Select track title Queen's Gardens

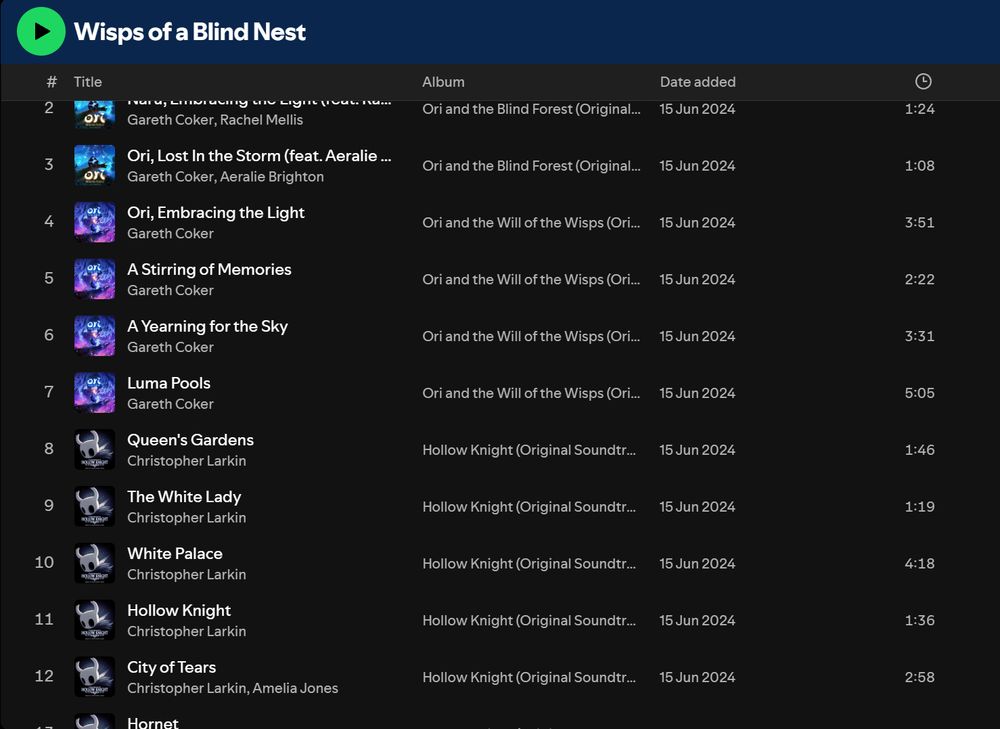click(x=190, y=439)
